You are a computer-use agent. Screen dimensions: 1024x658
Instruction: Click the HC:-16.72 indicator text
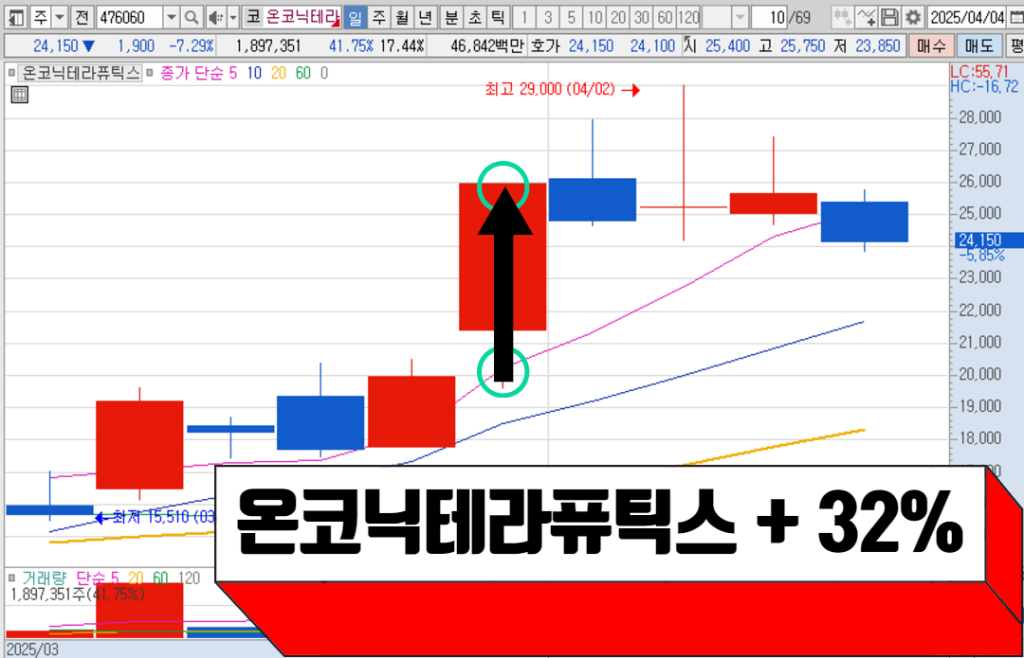(984, 86)
